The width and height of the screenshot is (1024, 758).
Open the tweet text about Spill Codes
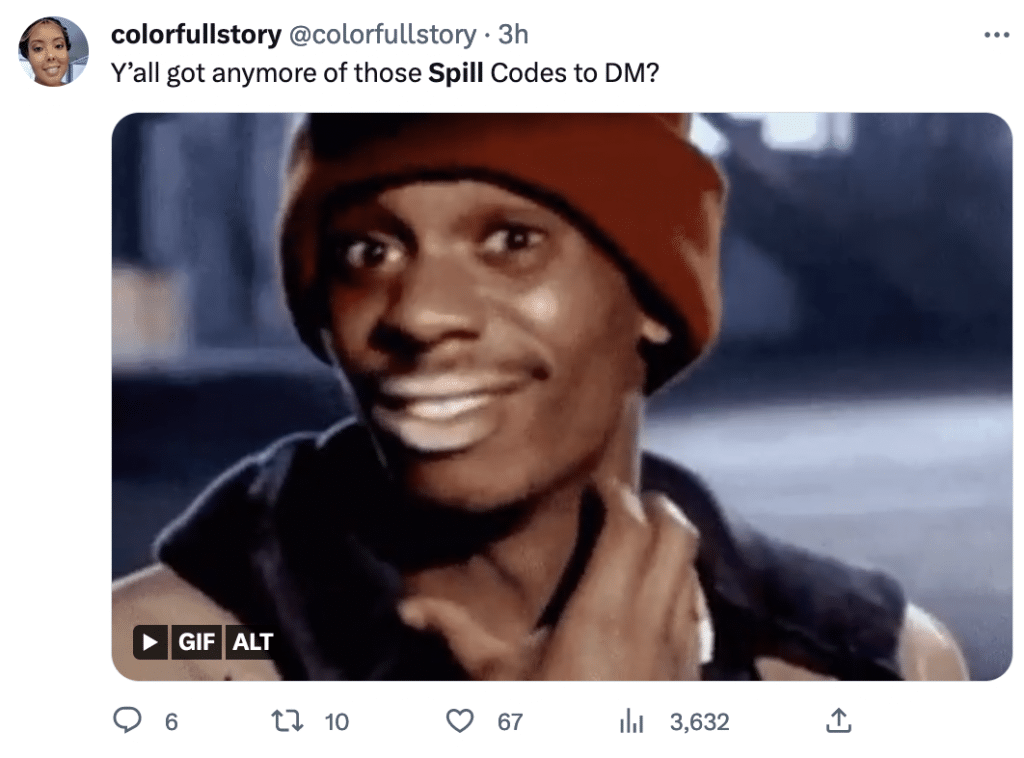click(385, 72)
